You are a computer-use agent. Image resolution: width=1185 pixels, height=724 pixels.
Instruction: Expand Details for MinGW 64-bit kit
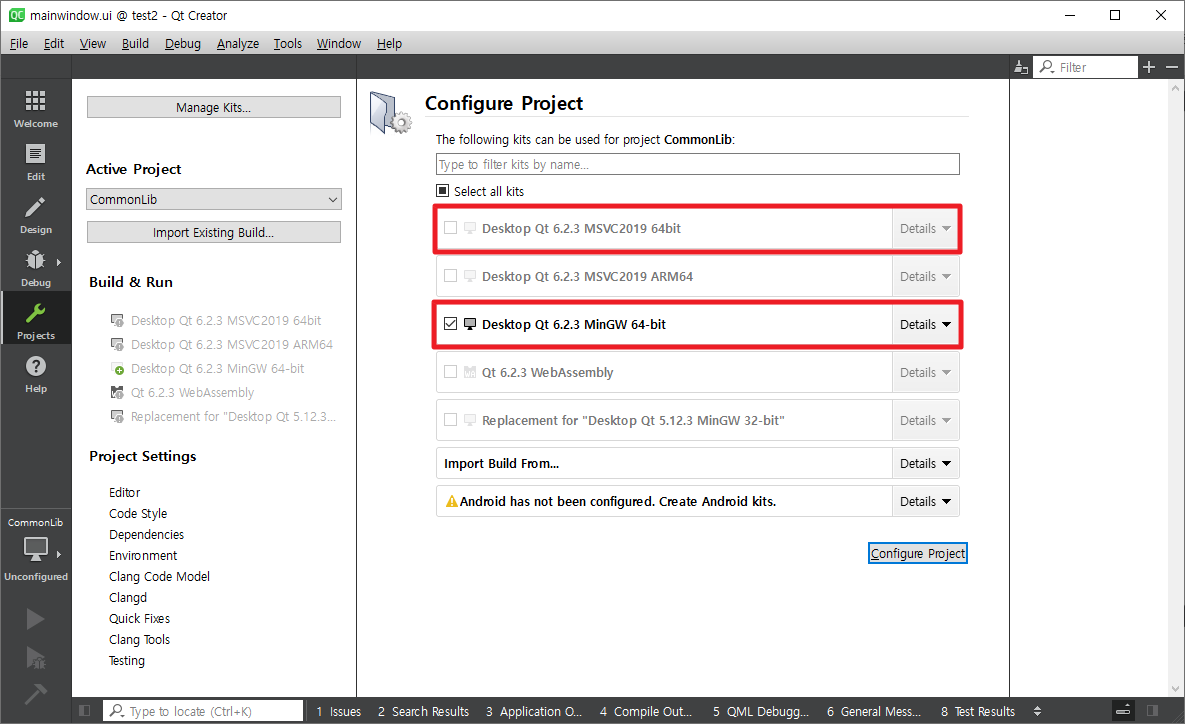coord(925,324)
